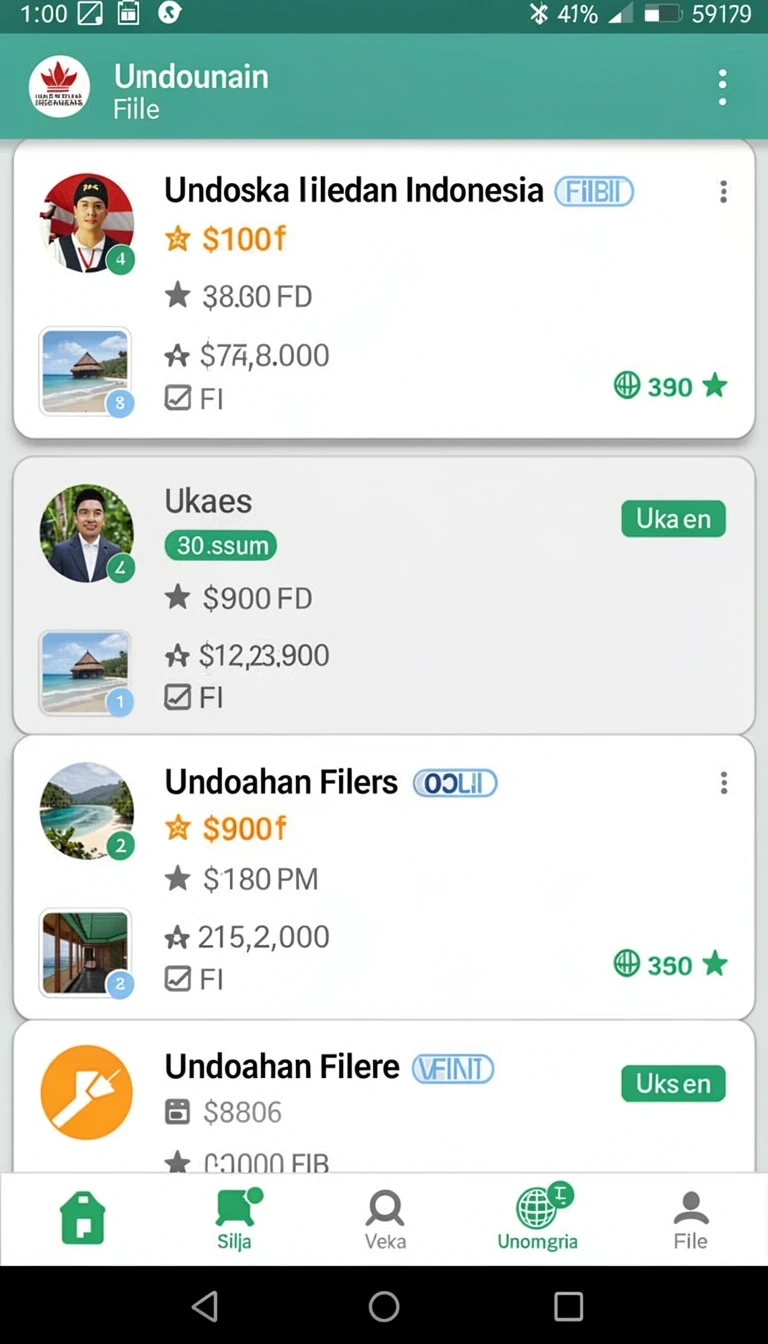
Task: Open the three-dot menu in the header bar
Action: tap(722, 88)
